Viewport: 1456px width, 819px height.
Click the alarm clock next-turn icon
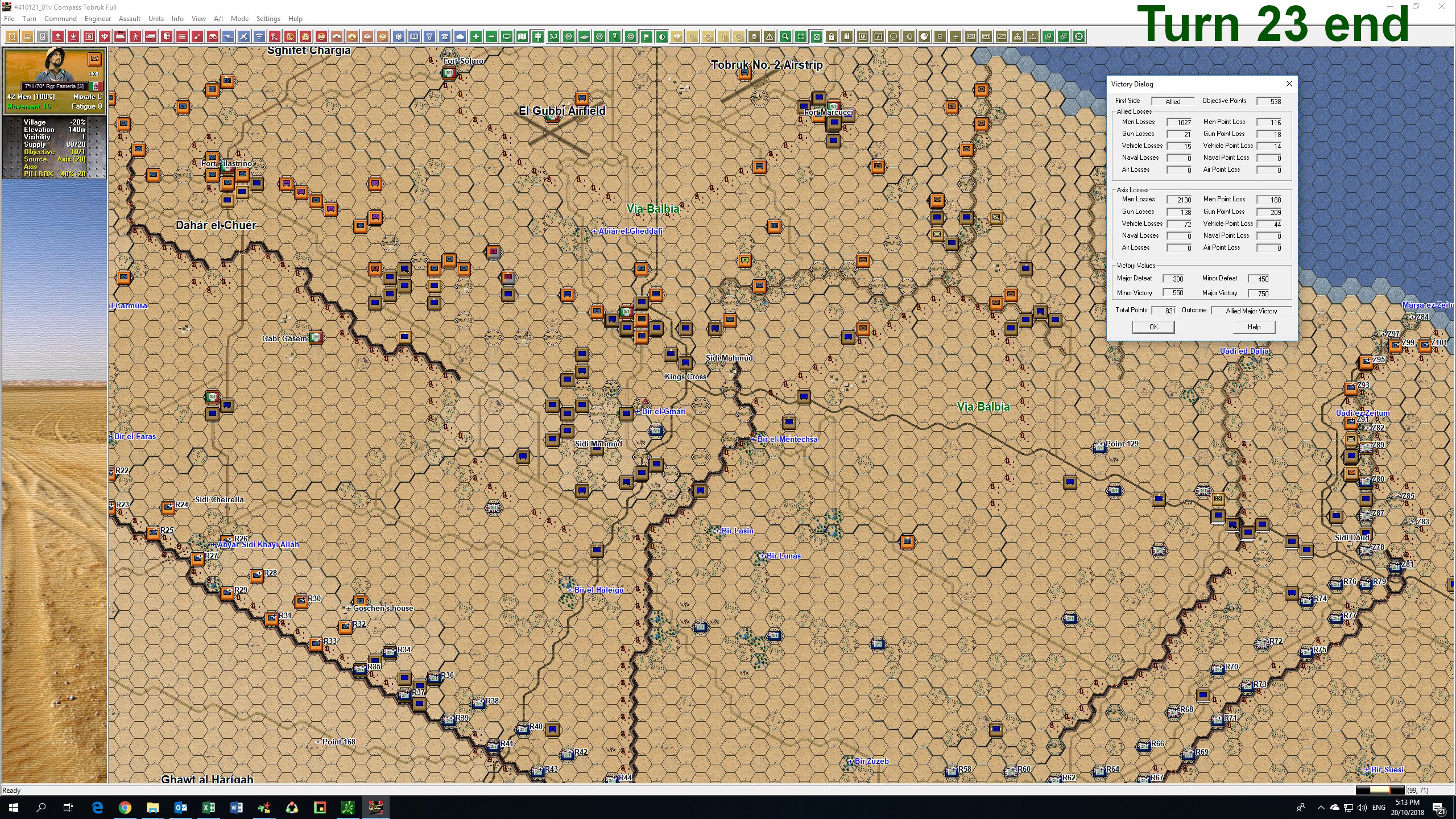coord(11,36)
